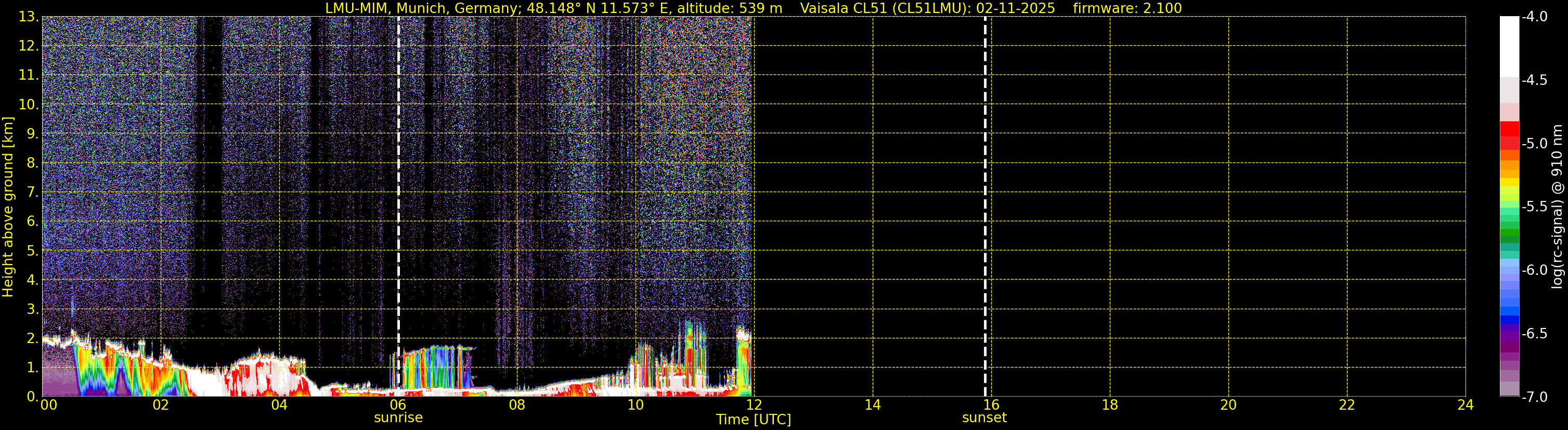Click the '06' time tick label
The width and height of the screenshot is (1568, 430).
tap(398, 404)
